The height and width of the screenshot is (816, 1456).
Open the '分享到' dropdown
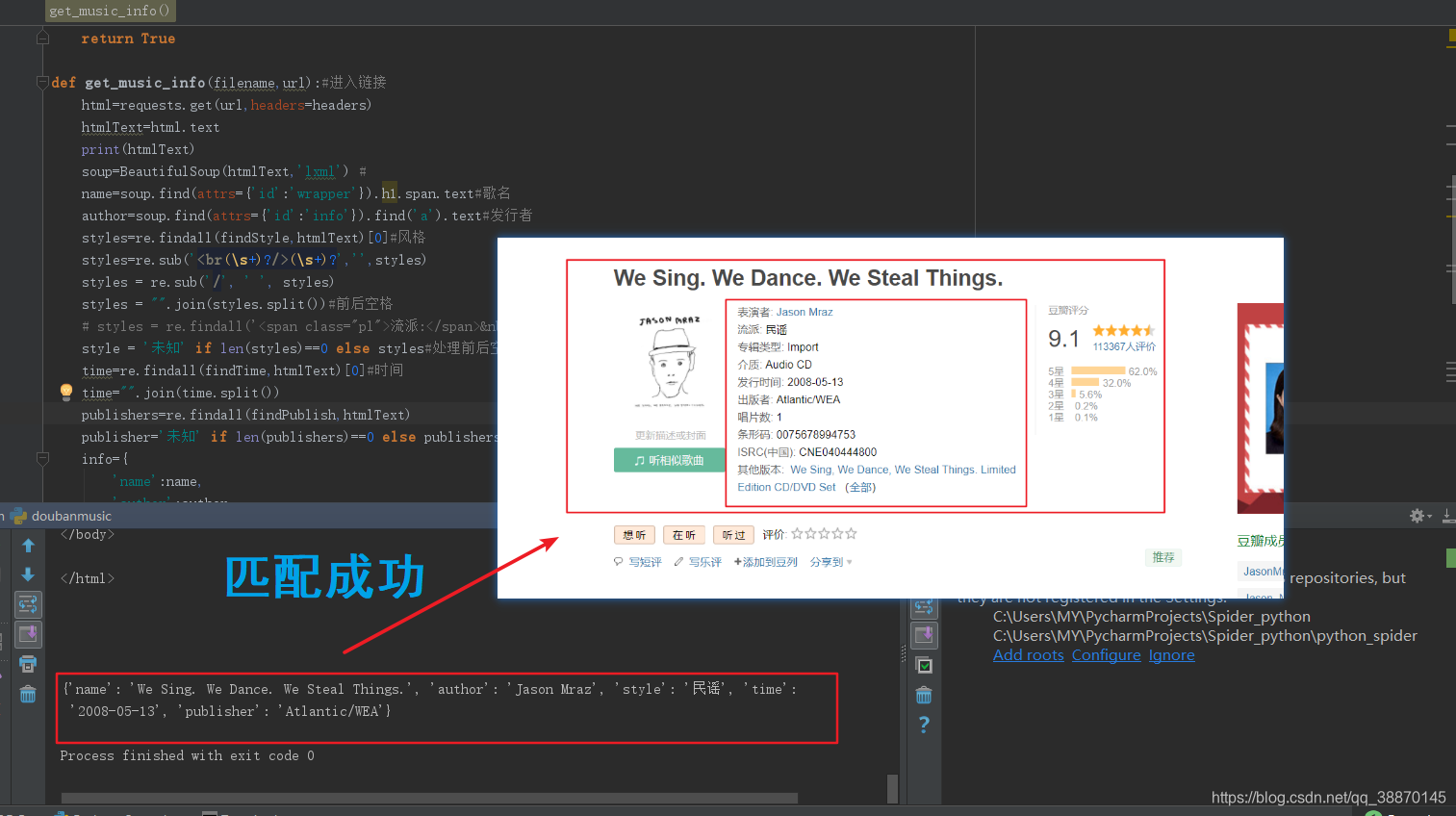tap(831, 562)
